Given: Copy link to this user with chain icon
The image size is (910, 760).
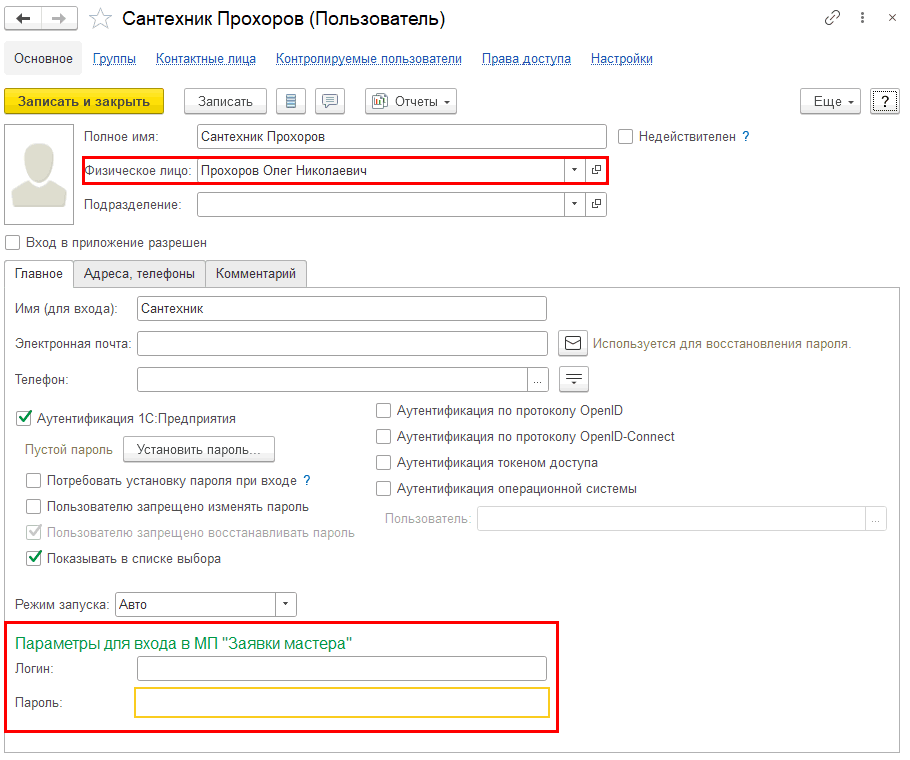Looking at the screenshot, I should (832, 18).
